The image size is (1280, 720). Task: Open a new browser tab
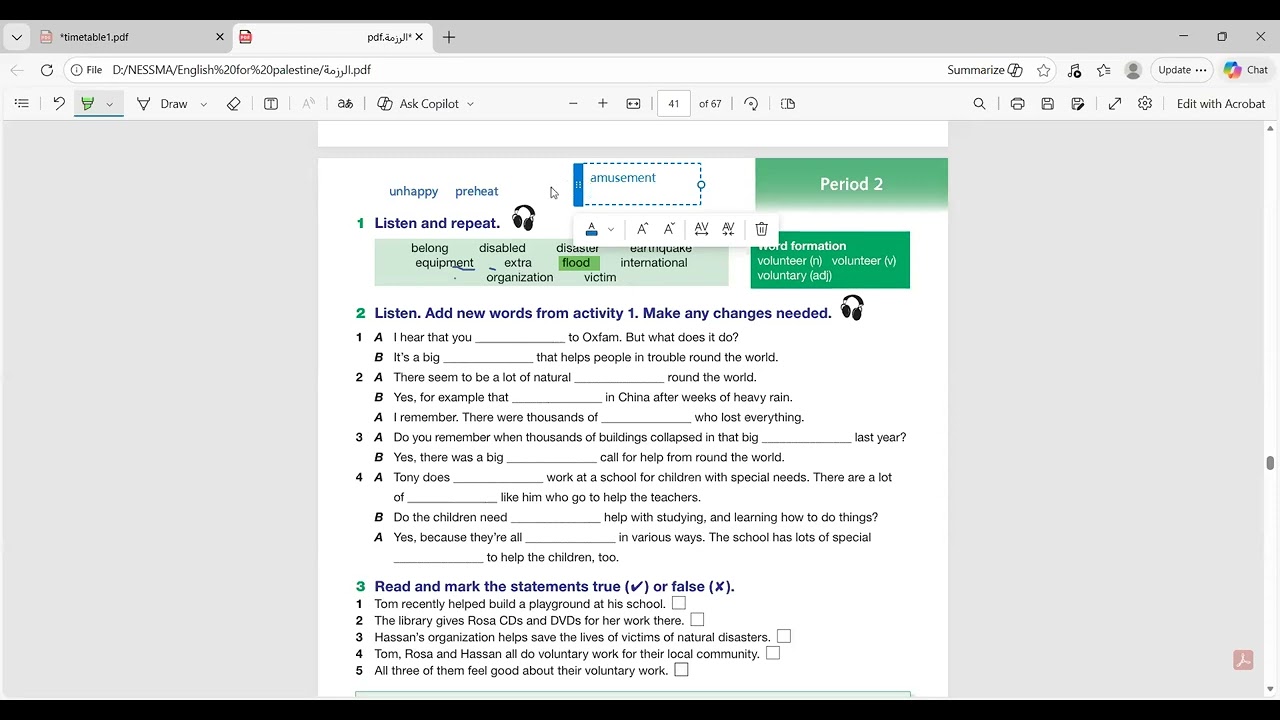click(x=449, y=37)
